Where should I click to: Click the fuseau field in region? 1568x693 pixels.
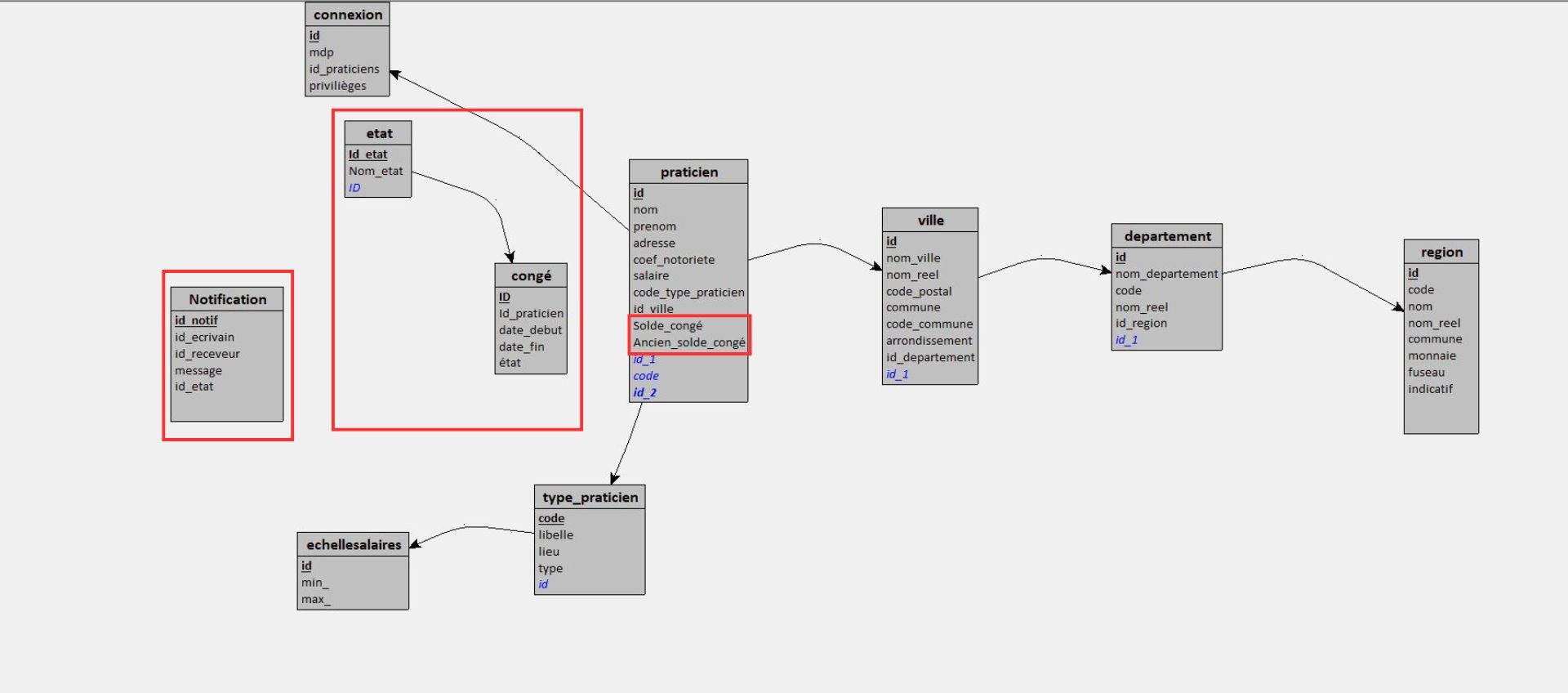[1426, 373]
